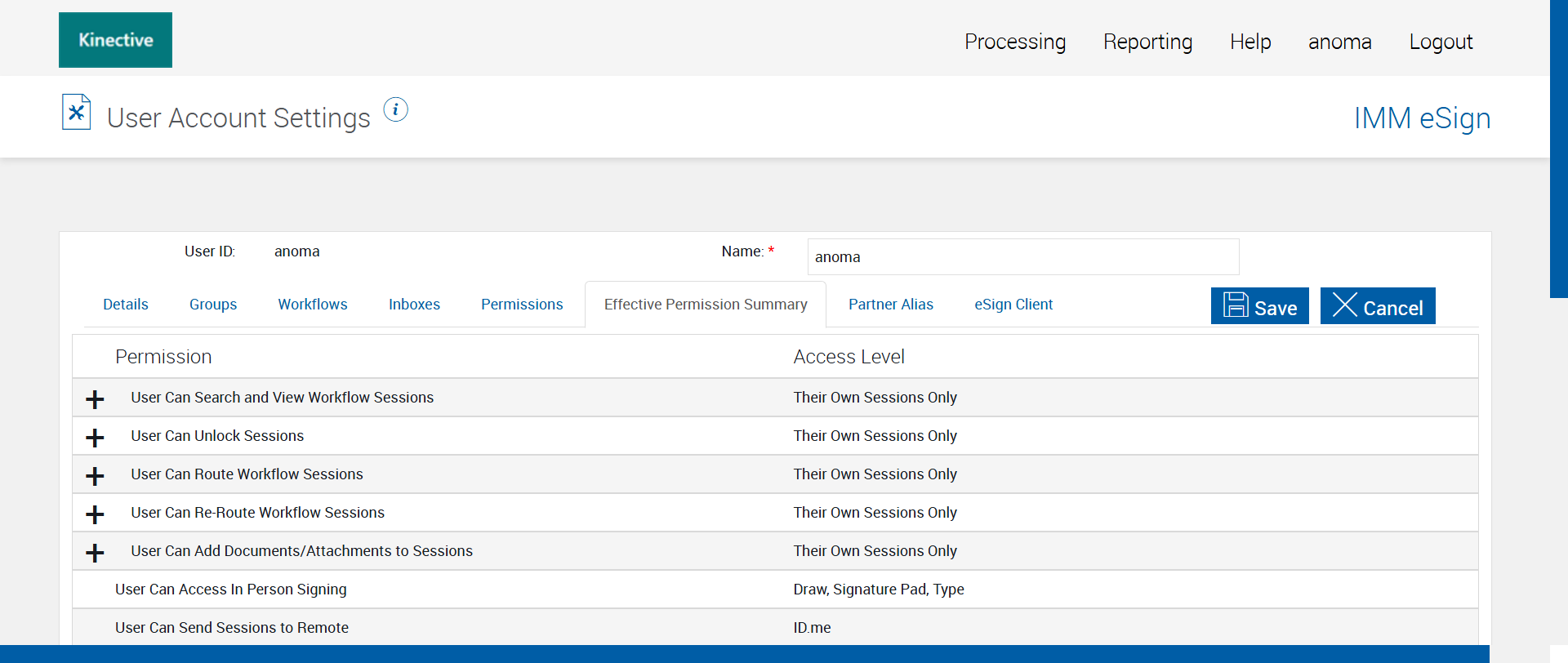Click the IMM eSign title link

pyautogui.click(x=1422, y=118)
